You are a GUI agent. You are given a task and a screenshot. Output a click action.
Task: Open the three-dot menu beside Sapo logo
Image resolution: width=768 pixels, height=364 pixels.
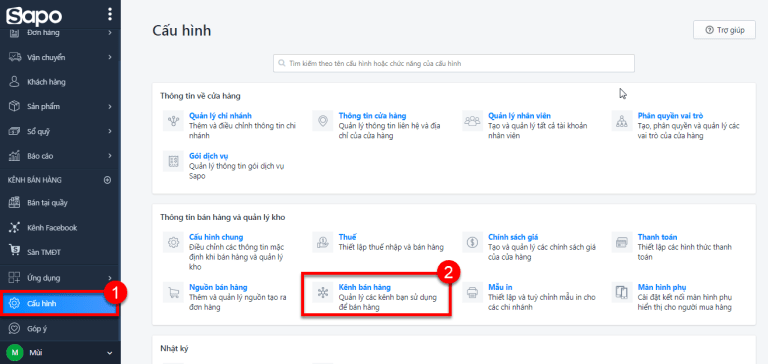tap(110, 14)
